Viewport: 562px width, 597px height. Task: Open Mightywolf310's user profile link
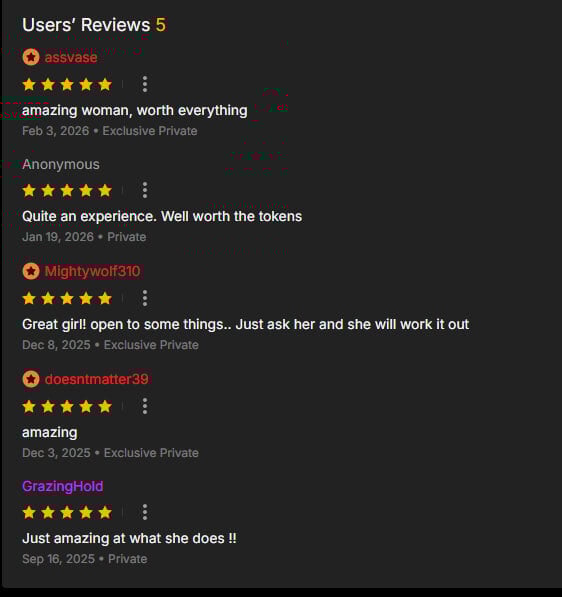[x=93, y=271]
